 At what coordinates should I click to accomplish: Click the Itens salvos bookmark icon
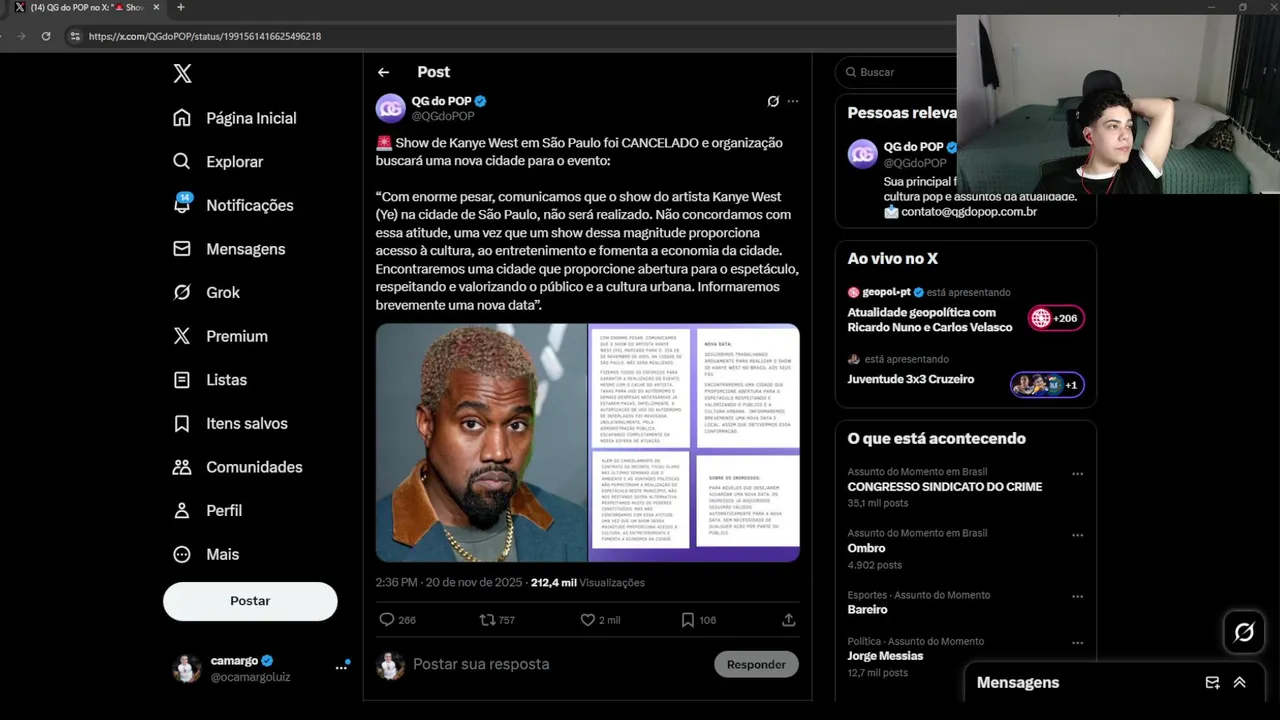click(x=182, y=423)
